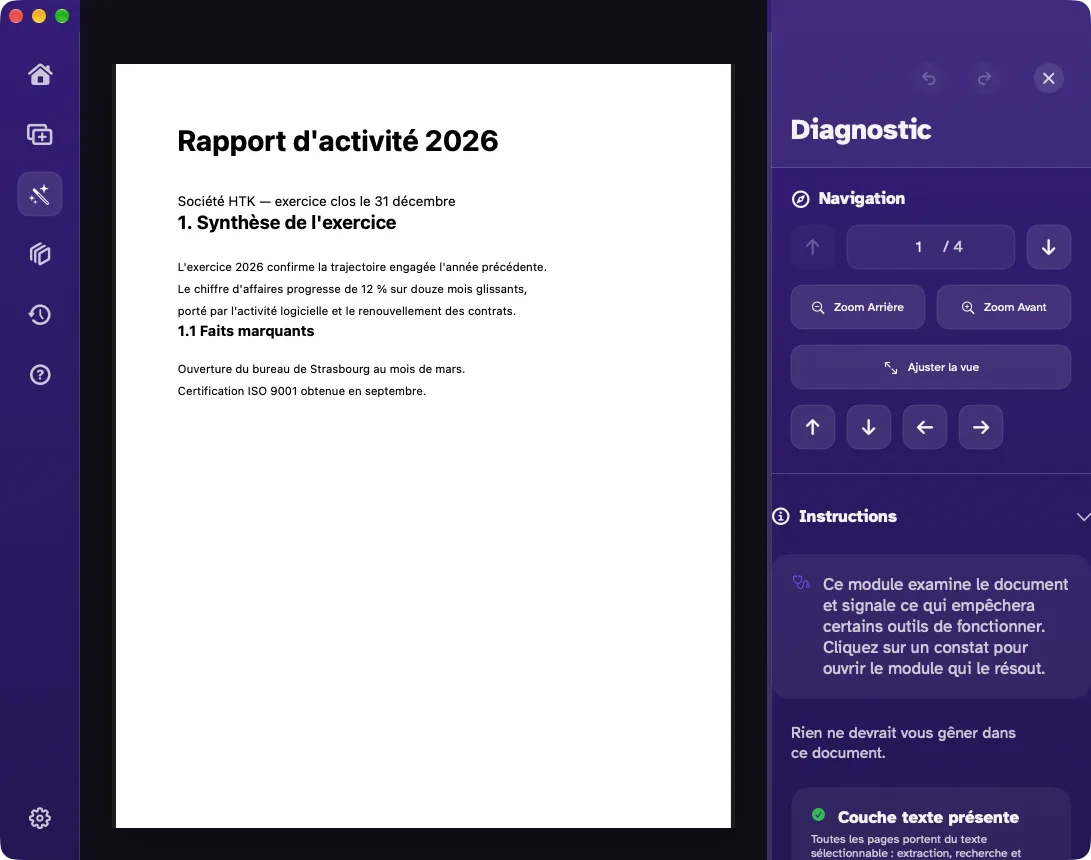The height and width of the screenshot is (860, 1091).
Task: Click the '/ 4' total pages text
Action: pyautogui.click(x=953, y=247)
